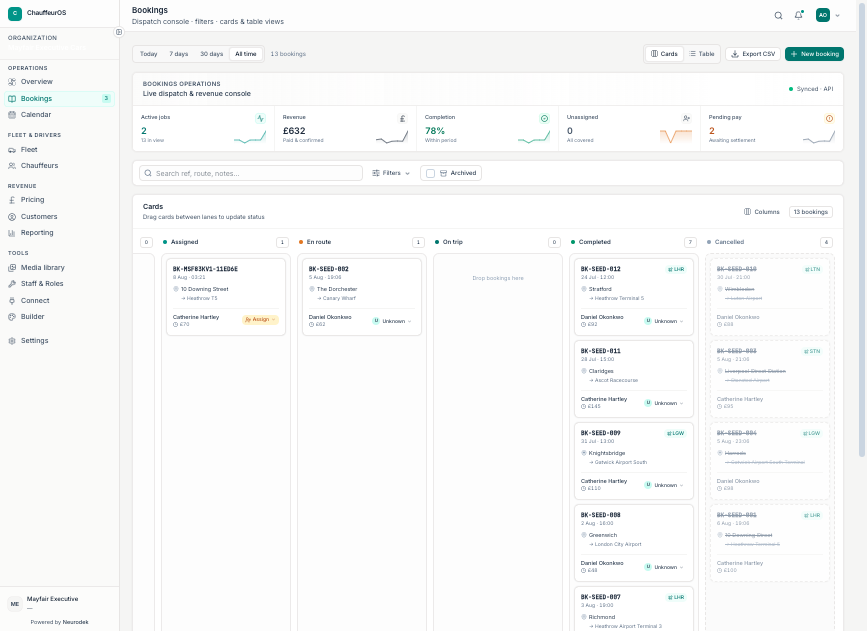This screenshot has height=631, width=867.
Task: Open Settings in the sidebar
Action: coord(60,341)
